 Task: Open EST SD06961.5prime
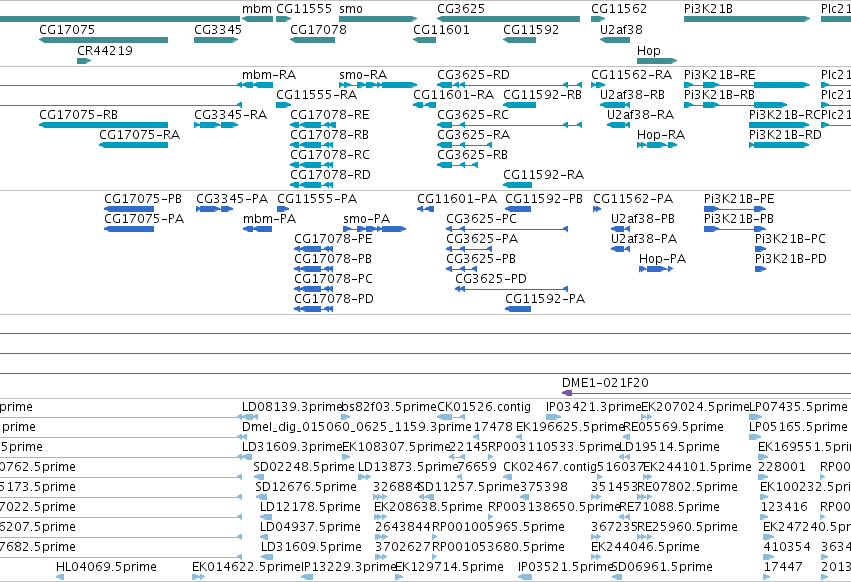click(x=662, y=567)
